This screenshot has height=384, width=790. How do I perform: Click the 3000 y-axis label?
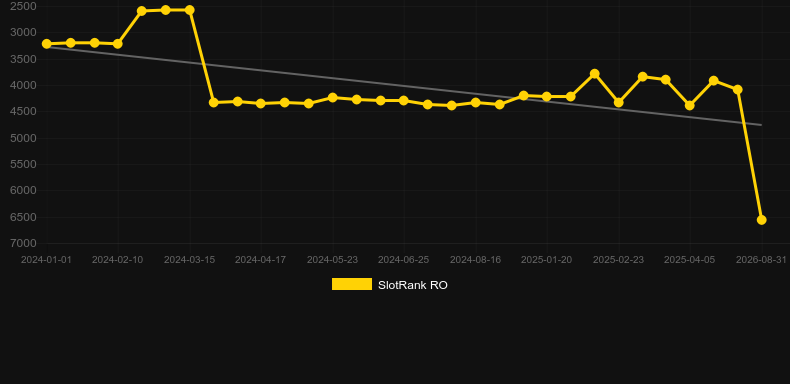[x=23, y=33]
